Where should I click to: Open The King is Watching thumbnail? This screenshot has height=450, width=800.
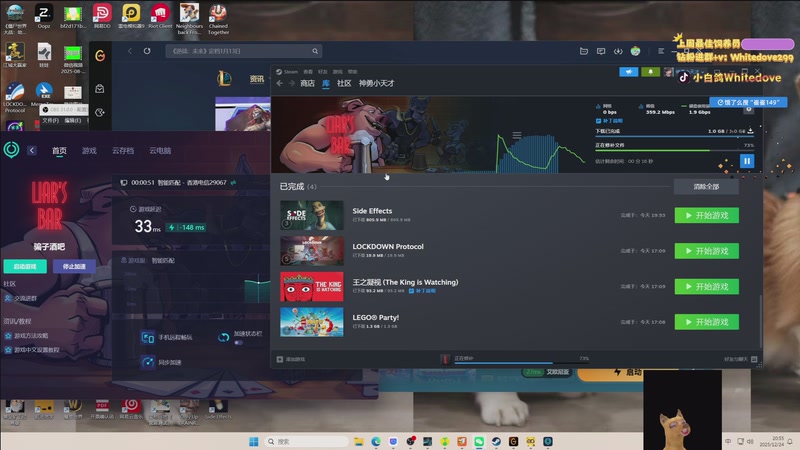[x=312, y=287]
